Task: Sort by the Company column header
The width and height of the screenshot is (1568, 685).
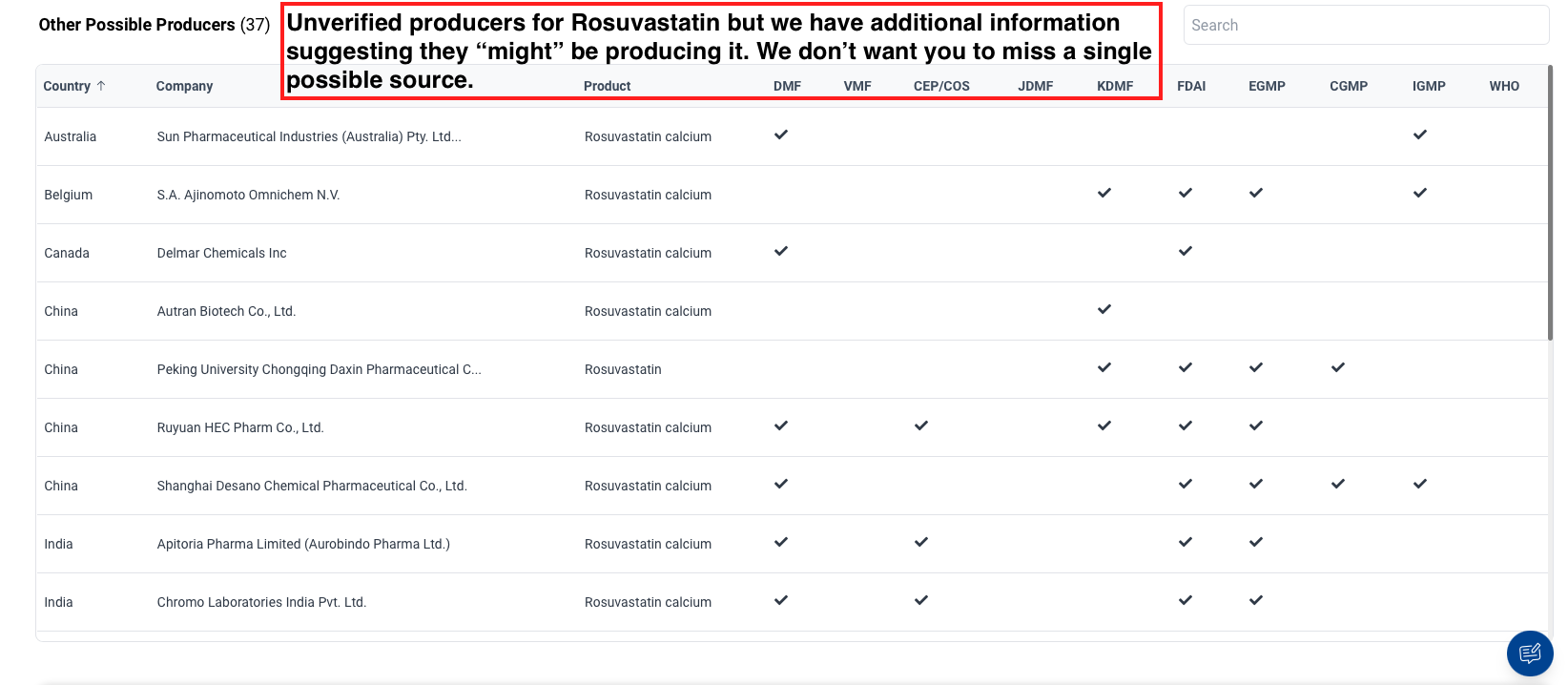Action: [x=184, y=86]
